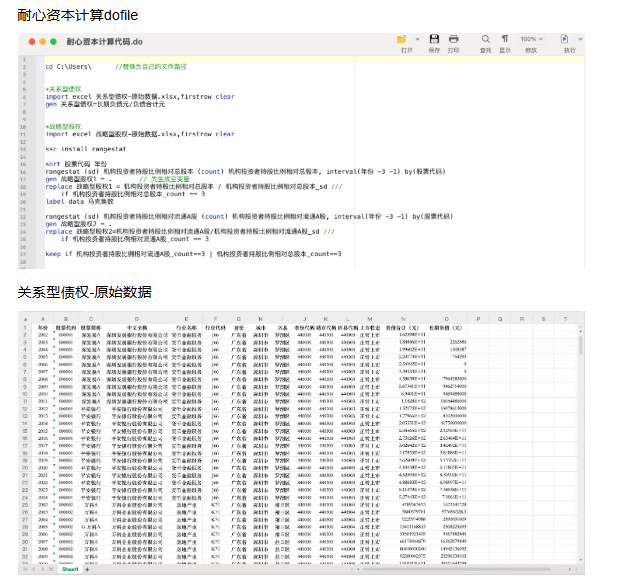Go to the first sheet with the navigation arrow
This screenshot has width=623, height=582.
pyautogui.click(x=25, y=569)
